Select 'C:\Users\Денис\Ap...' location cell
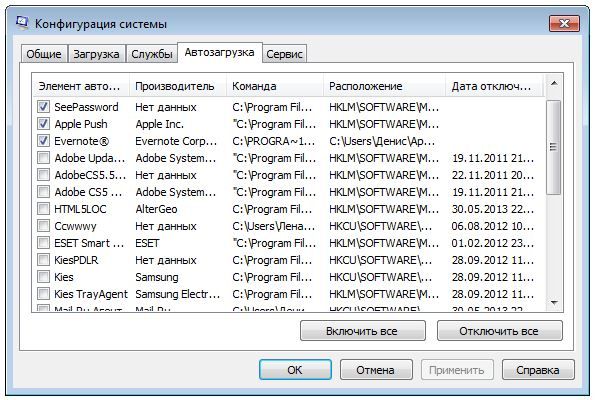The width and height of the screenshot is (595, 400). (382, 141)
